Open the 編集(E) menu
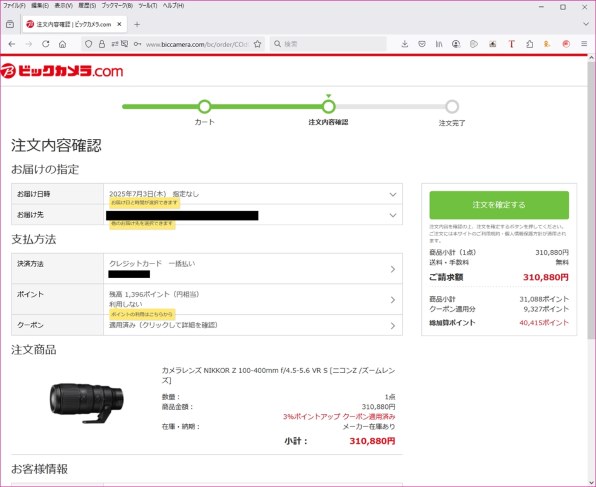Image resolution: width=596 pixels, height=487 pixels. pos(40,6)
